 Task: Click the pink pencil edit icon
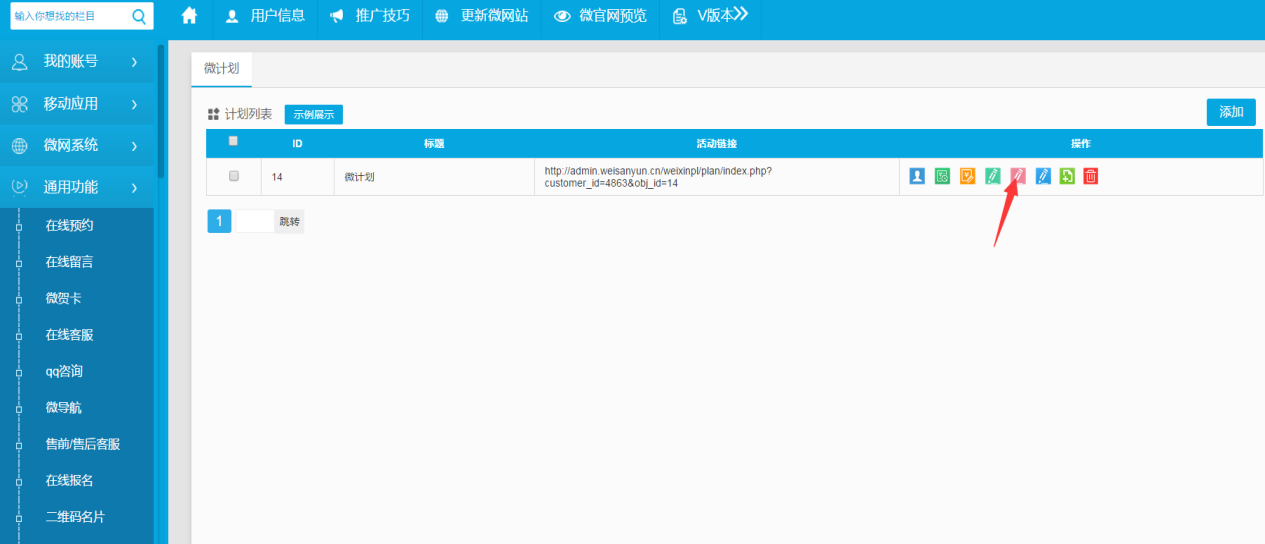(1018, 176)
